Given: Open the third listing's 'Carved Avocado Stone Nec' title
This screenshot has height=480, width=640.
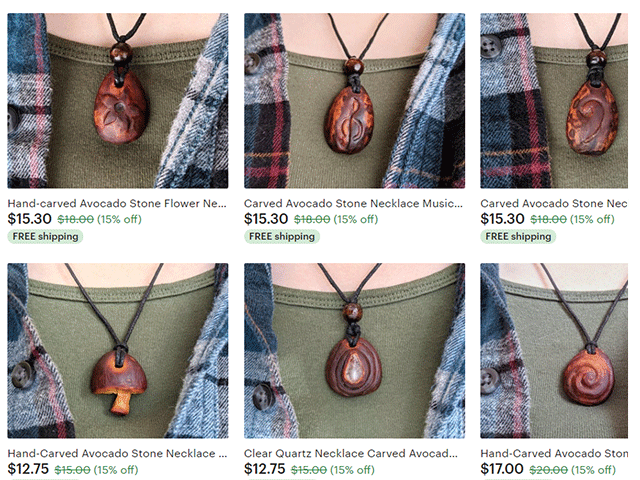Looking at the screenshot, I should (x=554, y=203).
